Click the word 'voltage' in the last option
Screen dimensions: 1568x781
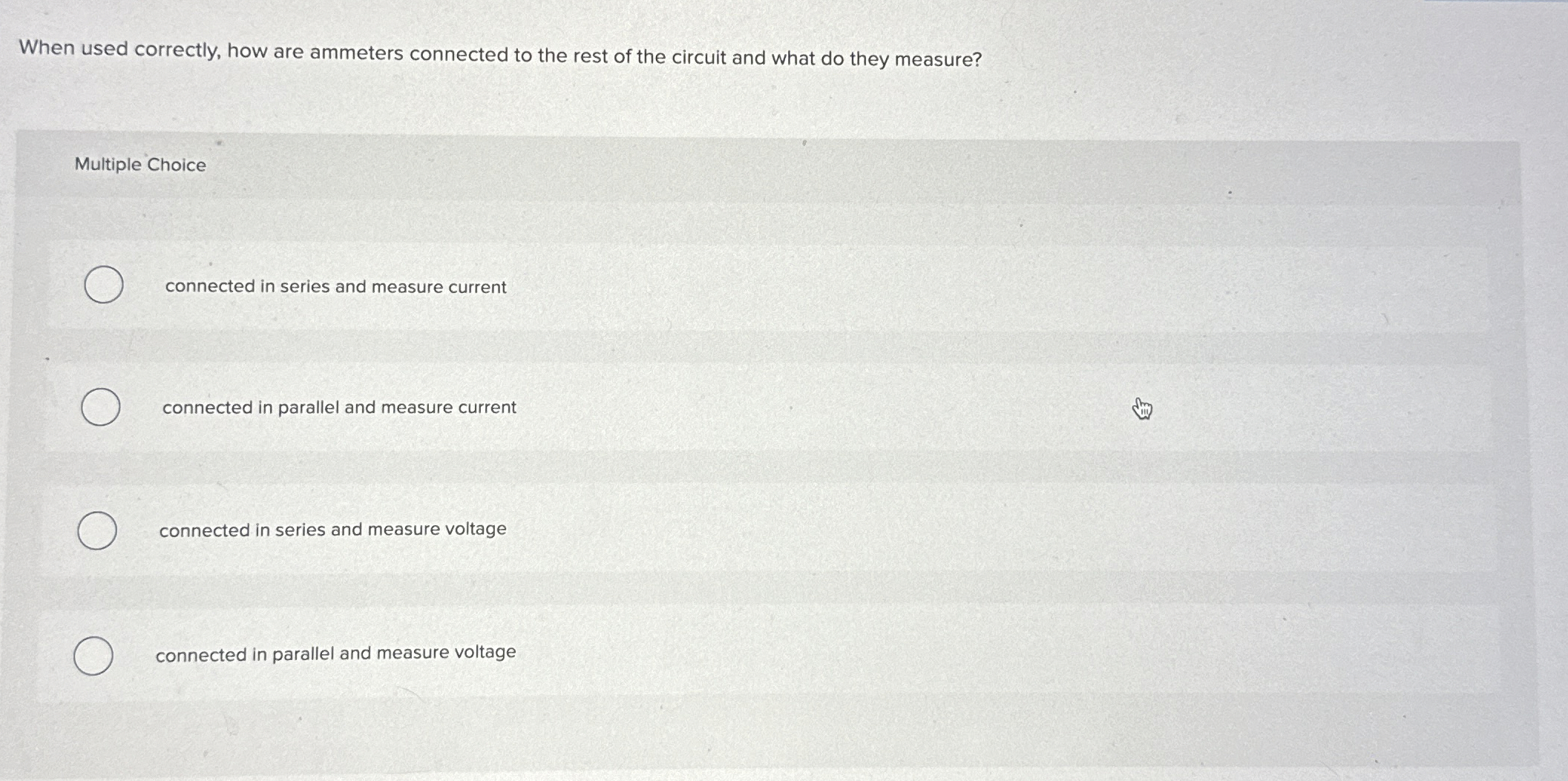click(x=485, y=652)
